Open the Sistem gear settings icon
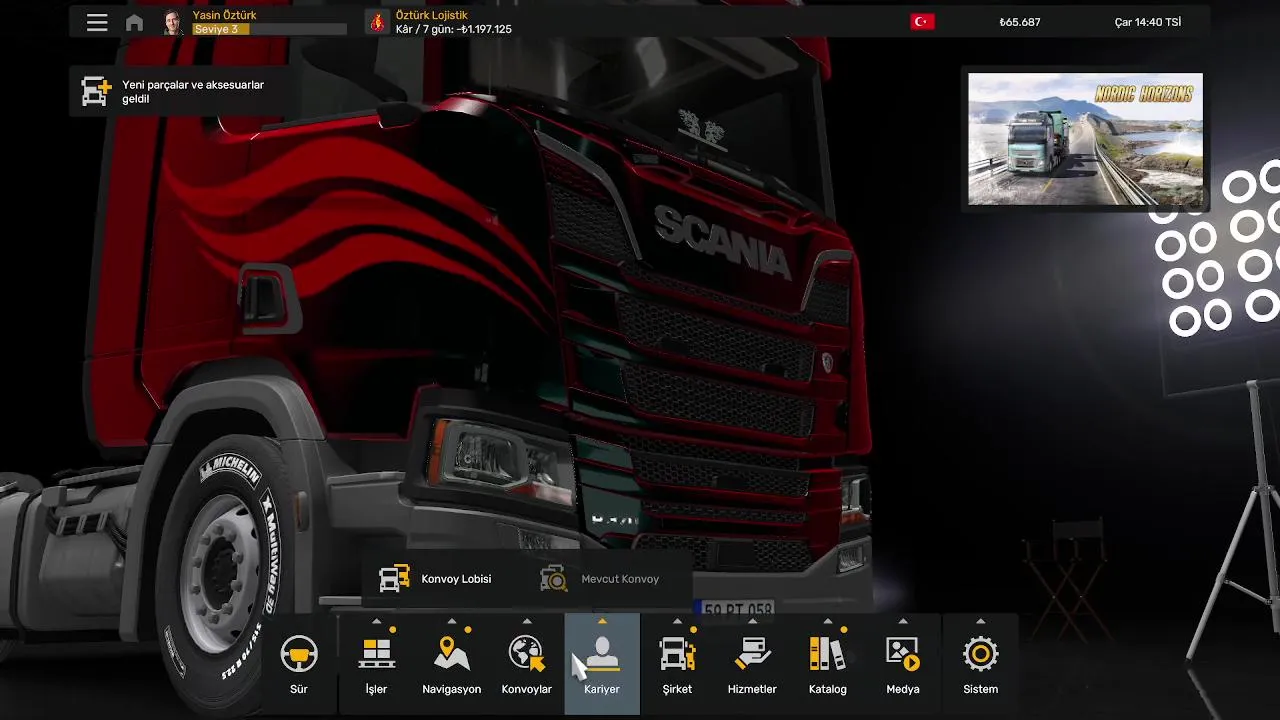This screenshot has width=1280, height=720. (x=980, y=654)
